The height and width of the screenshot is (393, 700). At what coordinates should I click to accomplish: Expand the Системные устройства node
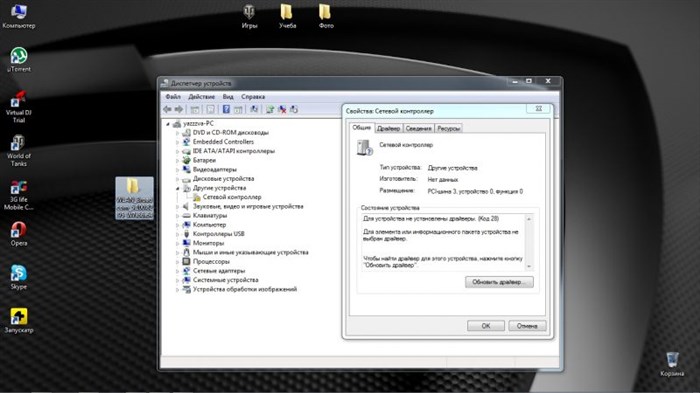(178, 280)
